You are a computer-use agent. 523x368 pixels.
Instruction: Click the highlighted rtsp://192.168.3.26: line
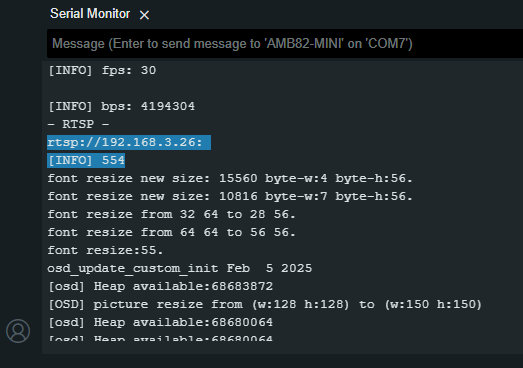pyautogui.click(x=129, y=142)
